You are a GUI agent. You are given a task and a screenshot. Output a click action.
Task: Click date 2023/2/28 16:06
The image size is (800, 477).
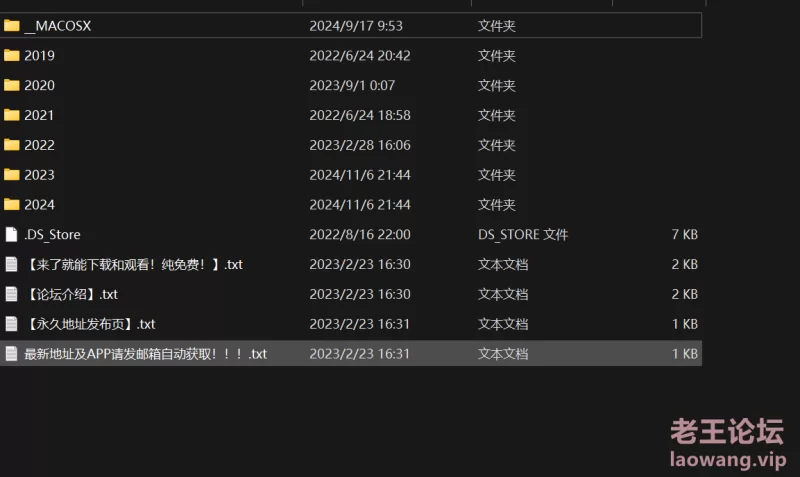point(360,145)
